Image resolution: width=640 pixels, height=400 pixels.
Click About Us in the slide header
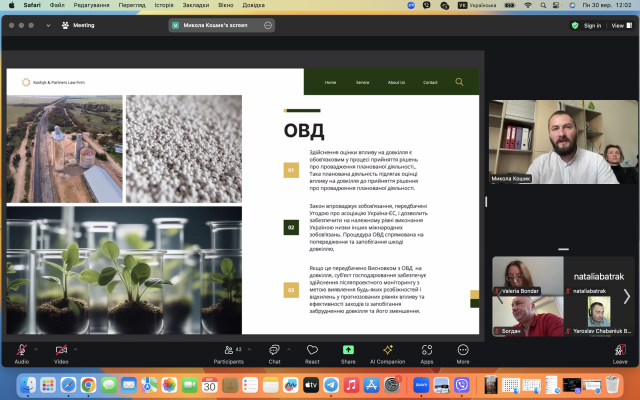(x=396, y=82)
